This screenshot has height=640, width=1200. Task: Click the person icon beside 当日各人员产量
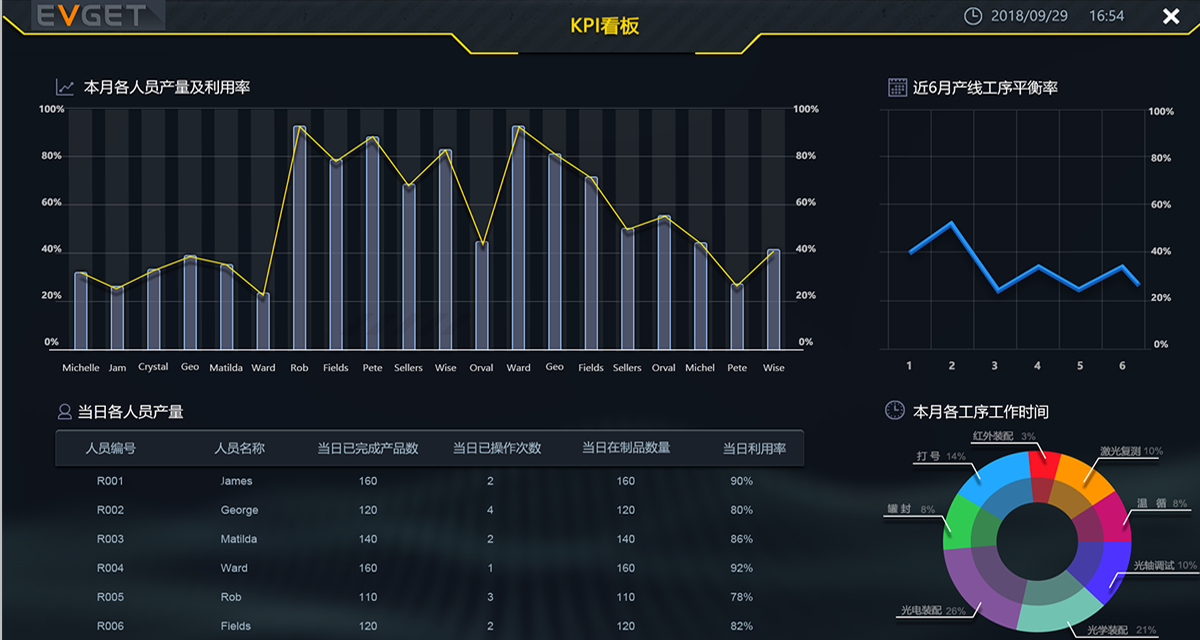coord(65,411)
